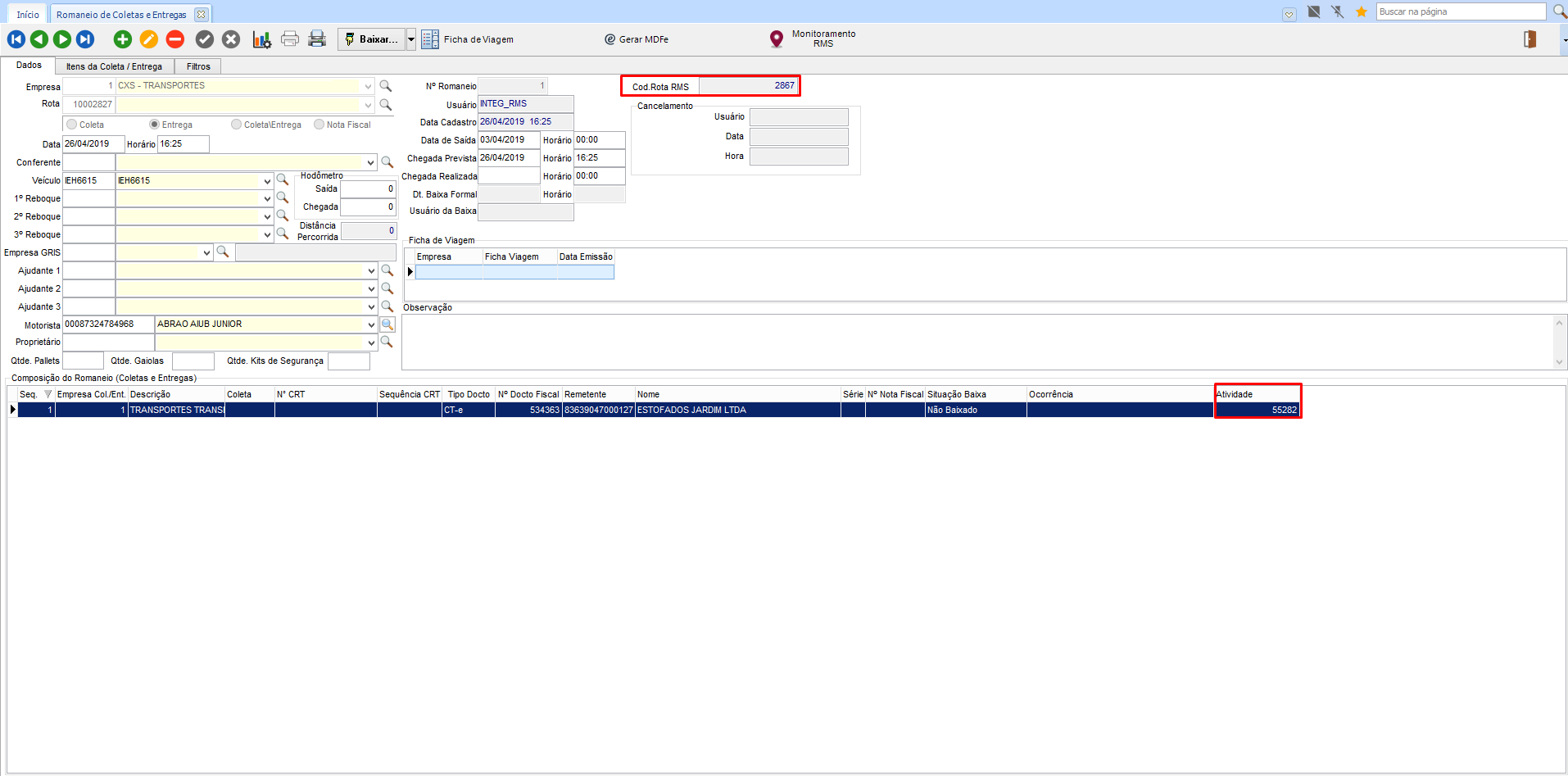Open the Itens da Coleta / Entrega tab
The height and width of the screenshot is (776, 1568).
[114, 66]
